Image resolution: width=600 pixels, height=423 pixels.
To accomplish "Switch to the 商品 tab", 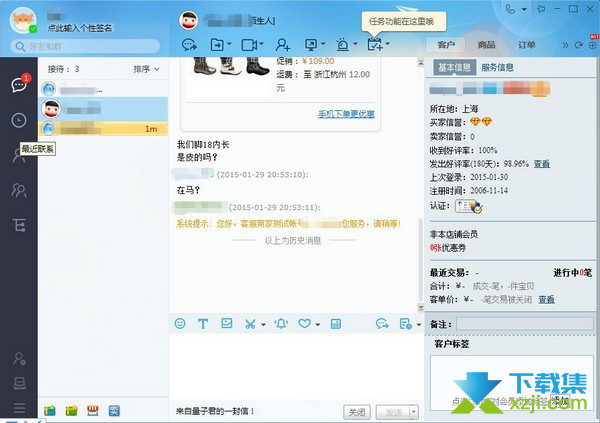I will coord(486,45).
